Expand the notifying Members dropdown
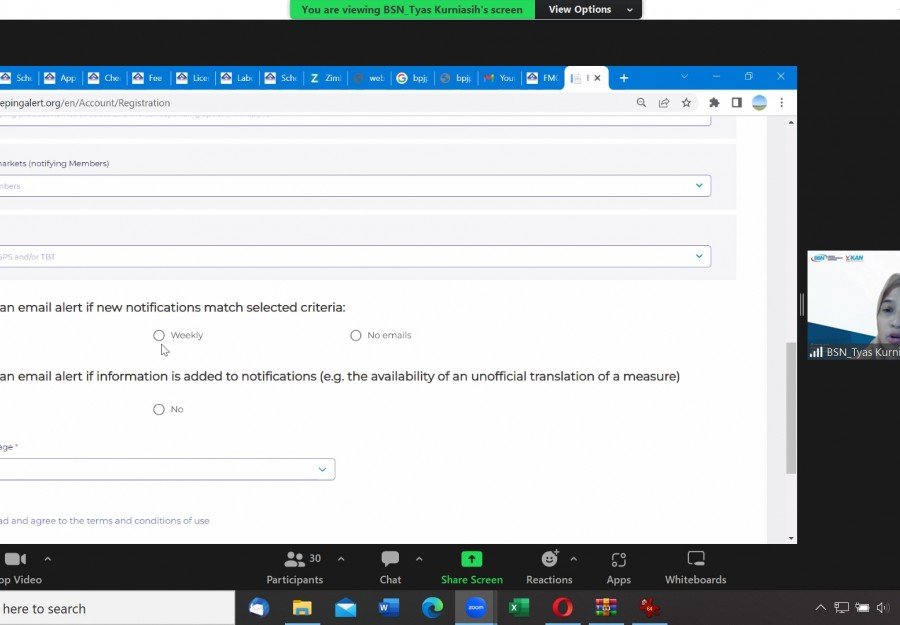 (699, 186)
